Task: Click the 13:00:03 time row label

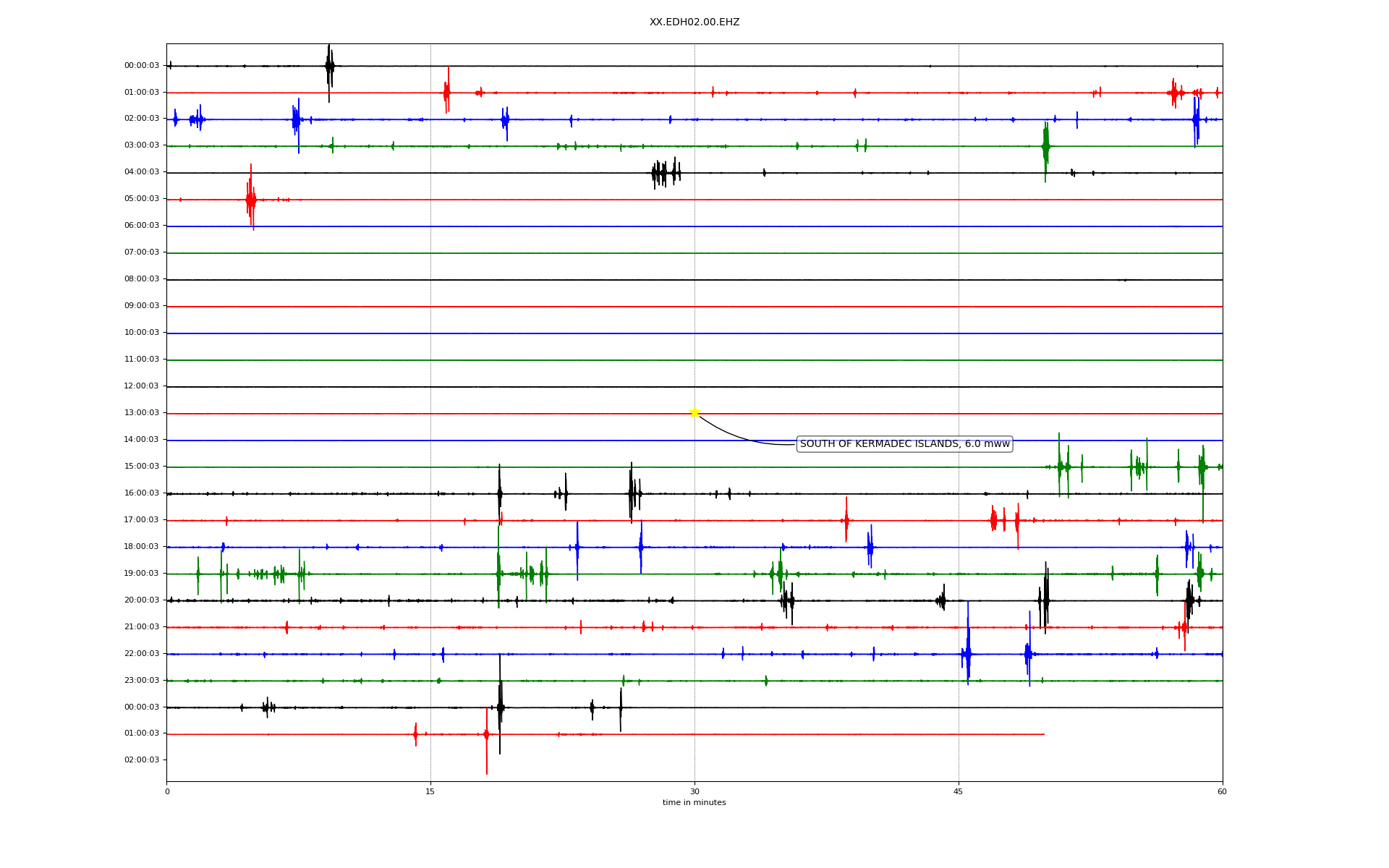Action: (x=142, y=413)
